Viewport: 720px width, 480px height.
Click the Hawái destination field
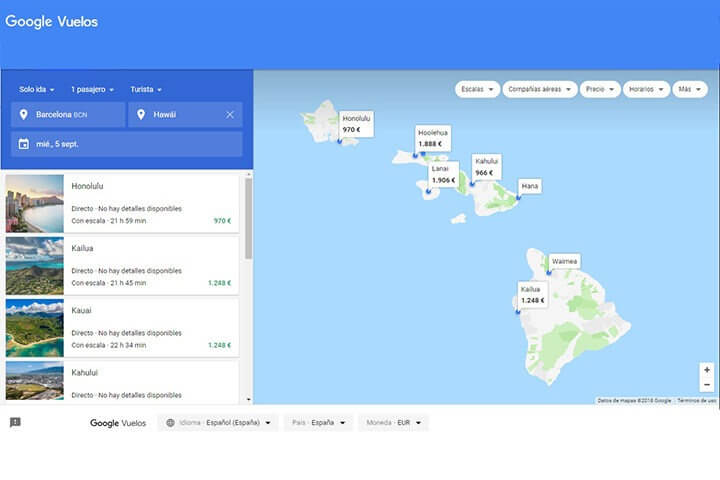tap(185, 114)
